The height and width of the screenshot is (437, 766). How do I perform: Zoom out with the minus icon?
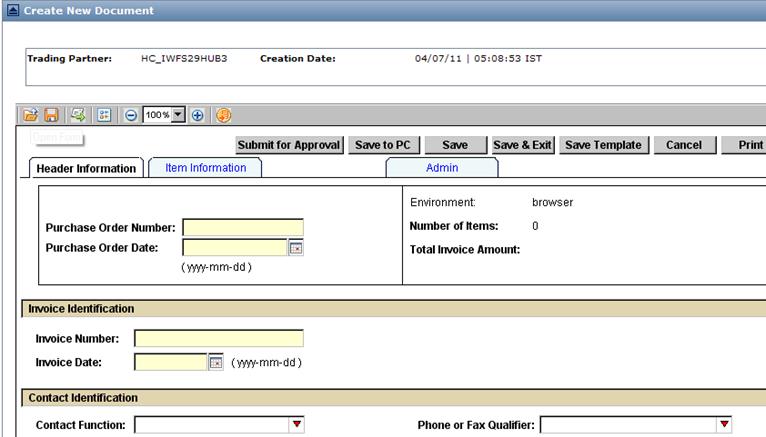click(131, 115)
